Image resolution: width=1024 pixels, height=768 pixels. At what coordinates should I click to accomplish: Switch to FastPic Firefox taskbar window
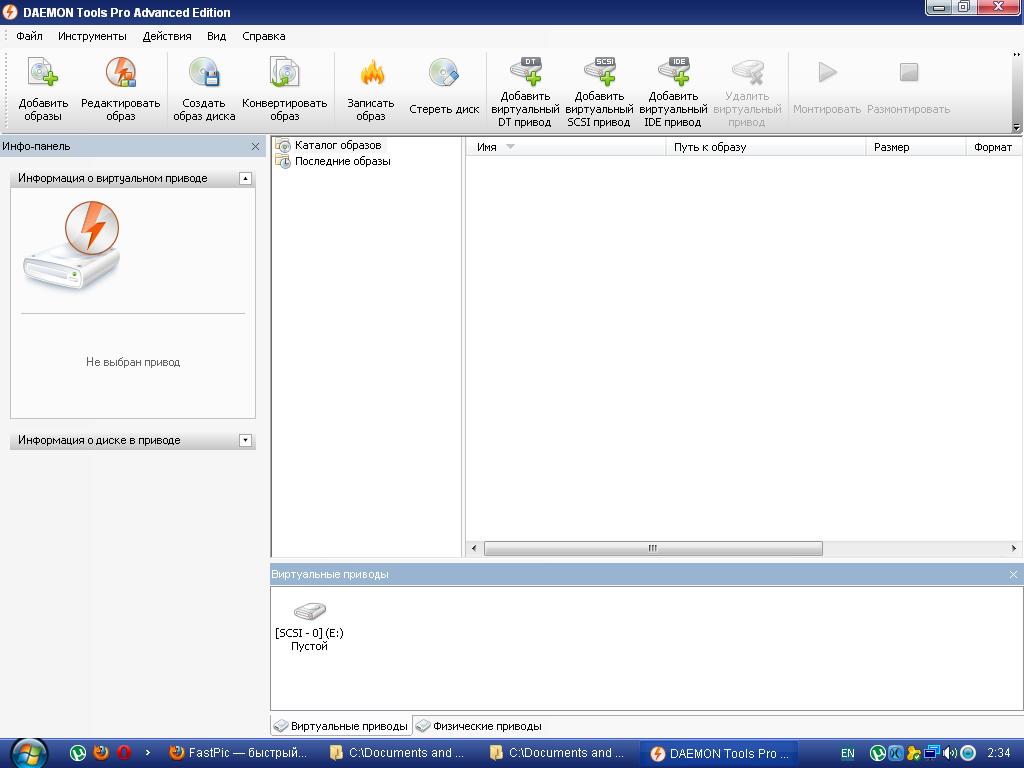238,753
